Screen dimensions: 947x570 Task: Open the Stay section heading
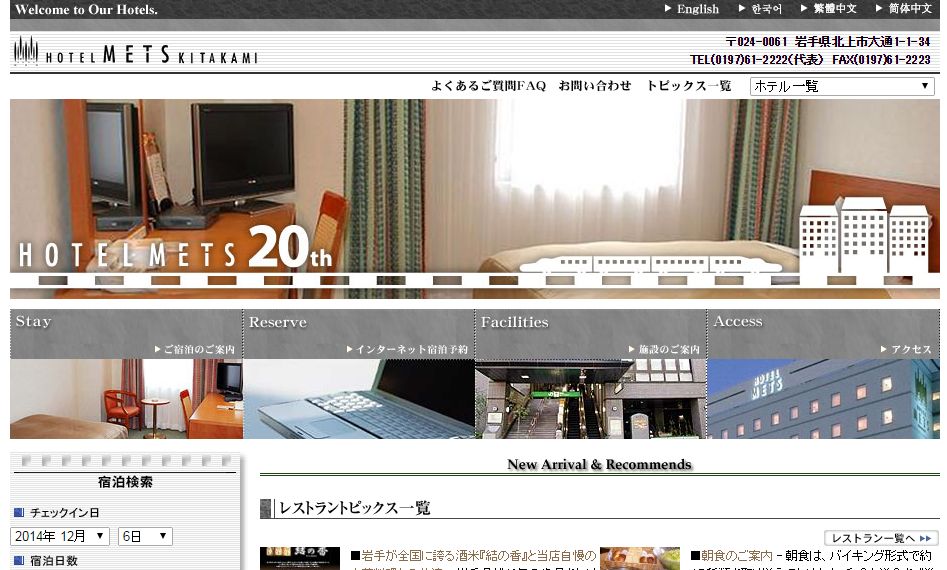34,321
